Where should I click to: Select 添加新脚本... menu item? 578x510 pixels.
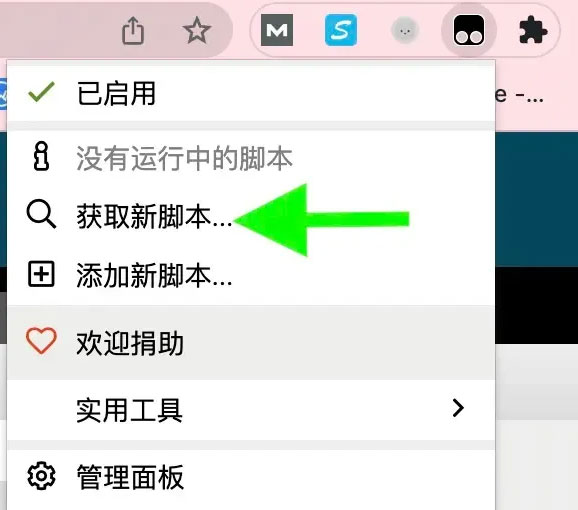[x=251, y=275]
